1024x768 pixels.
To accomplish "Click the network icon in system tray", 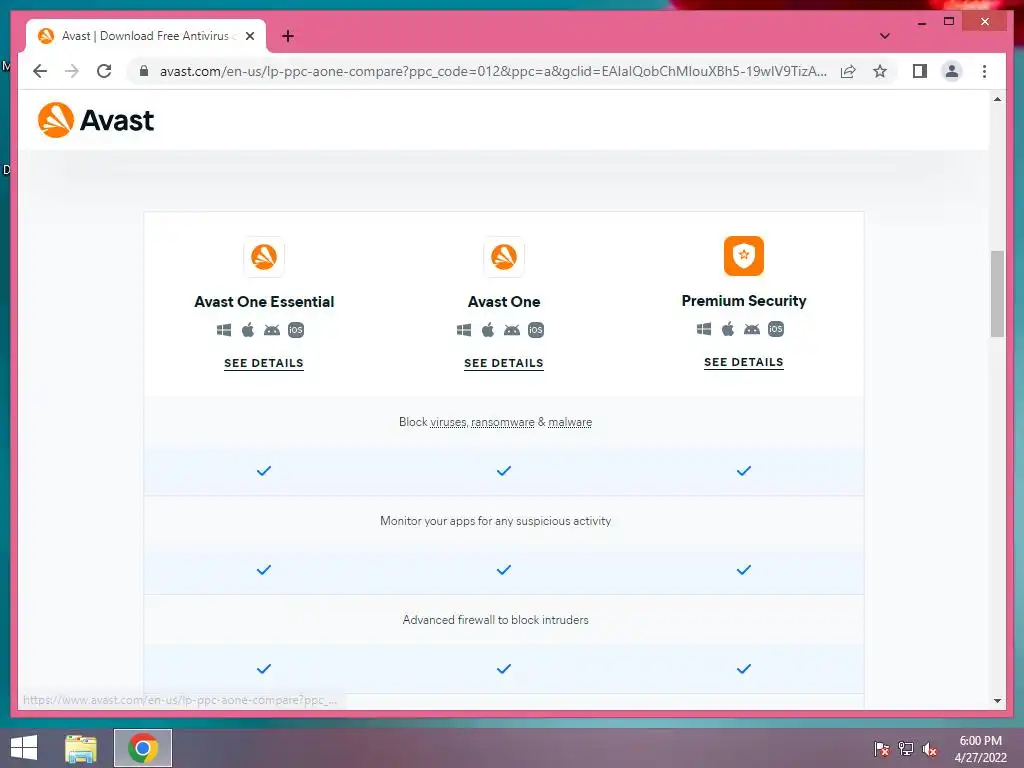I will point(906,749).
